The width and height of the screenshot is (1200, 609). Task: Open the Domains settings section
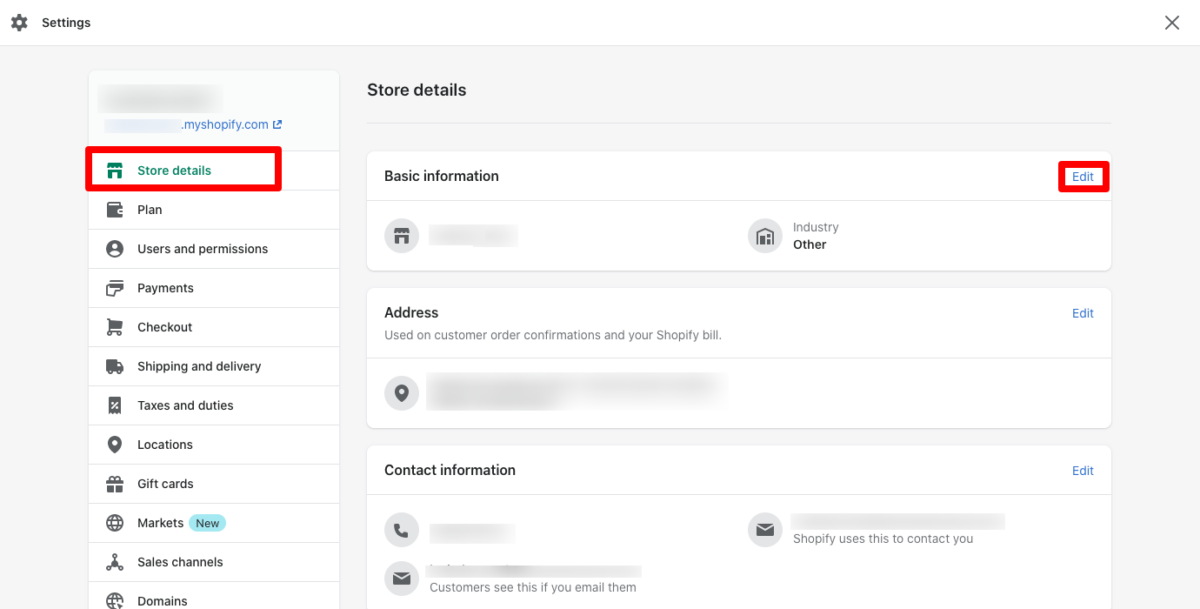pyautogui.click(x=162, y=601)
